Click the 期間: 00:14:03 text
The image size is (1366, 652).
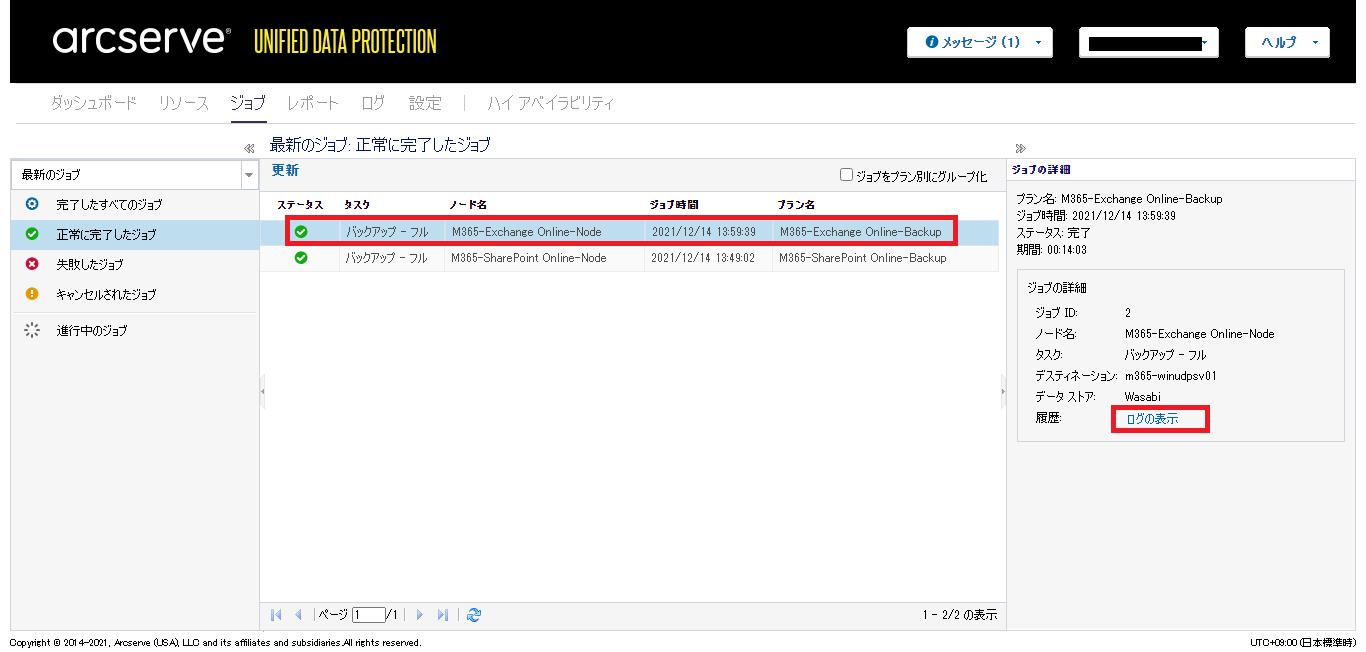1051,250
